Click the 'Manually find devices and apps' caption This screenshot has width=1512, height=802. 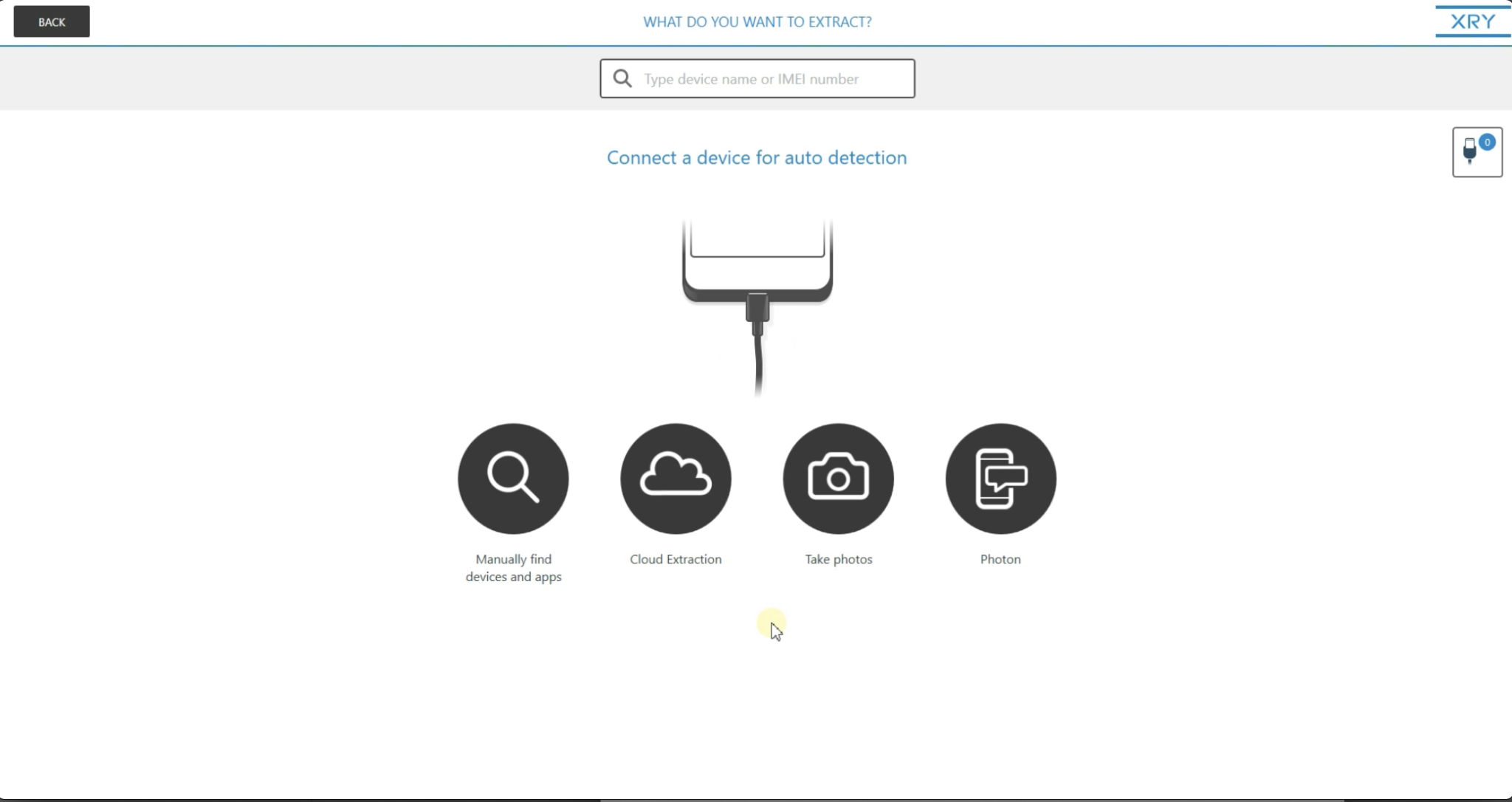pos(513,568)
